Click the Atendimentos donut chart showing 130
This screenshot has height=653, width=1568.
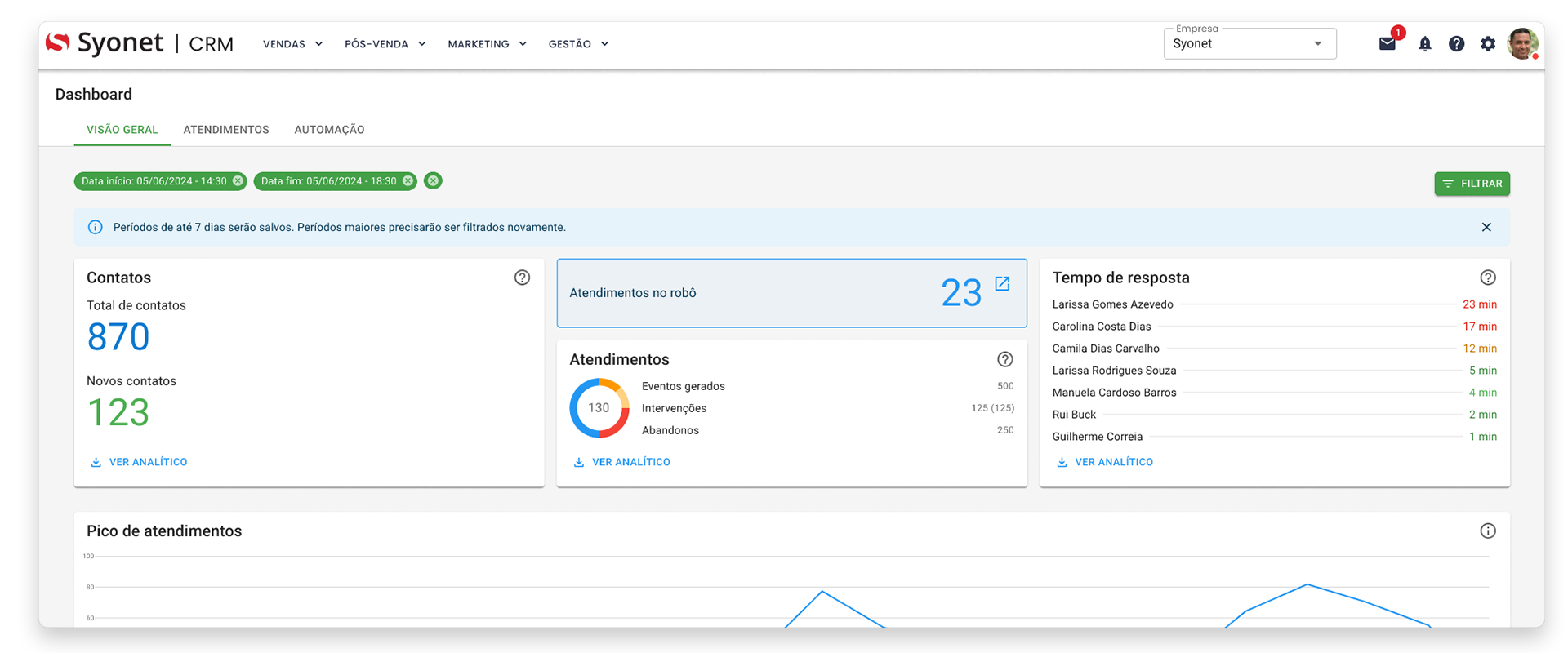(599, 407)
